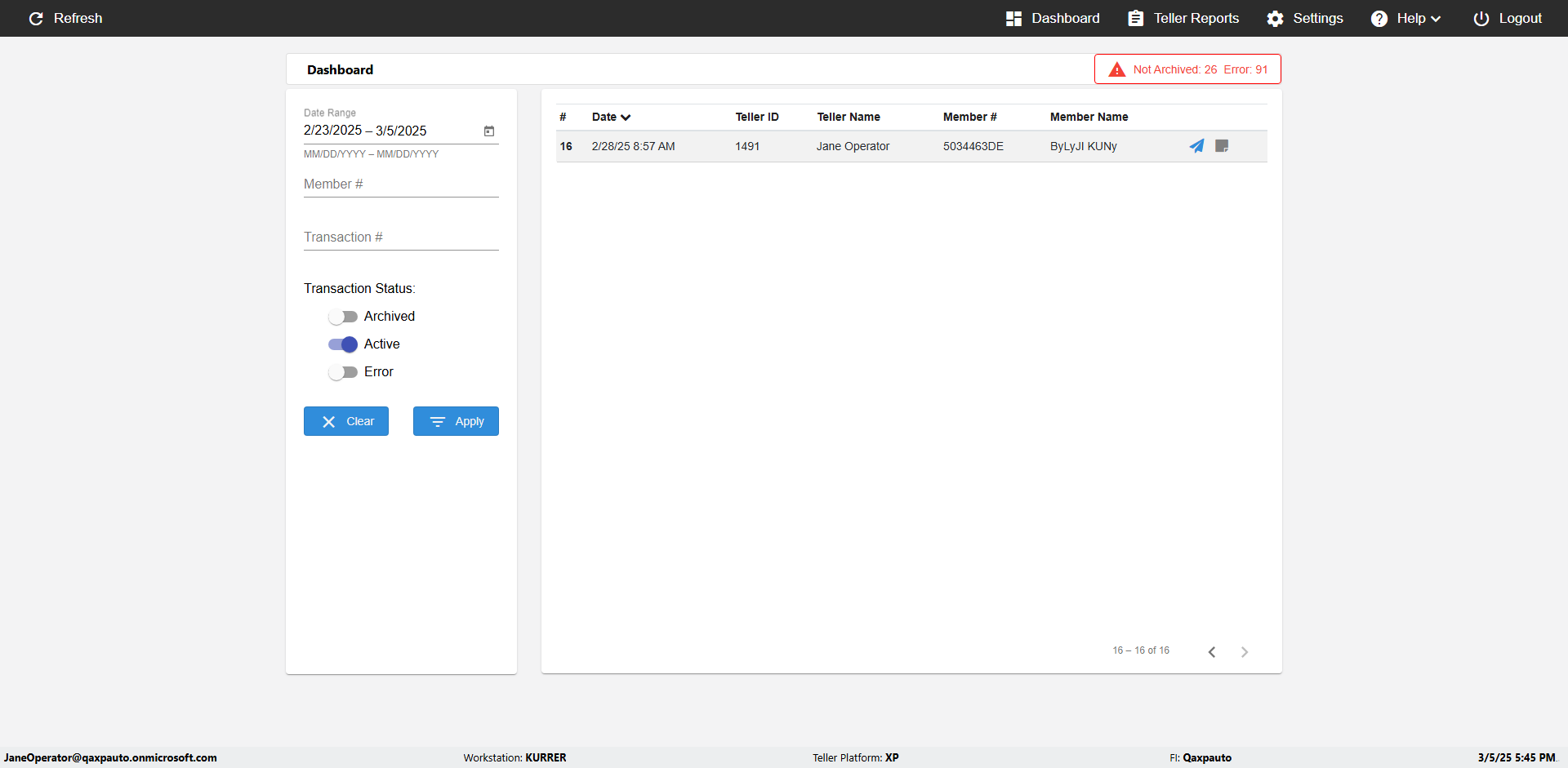Click the Teller Name column header

(x=849, y=117)
